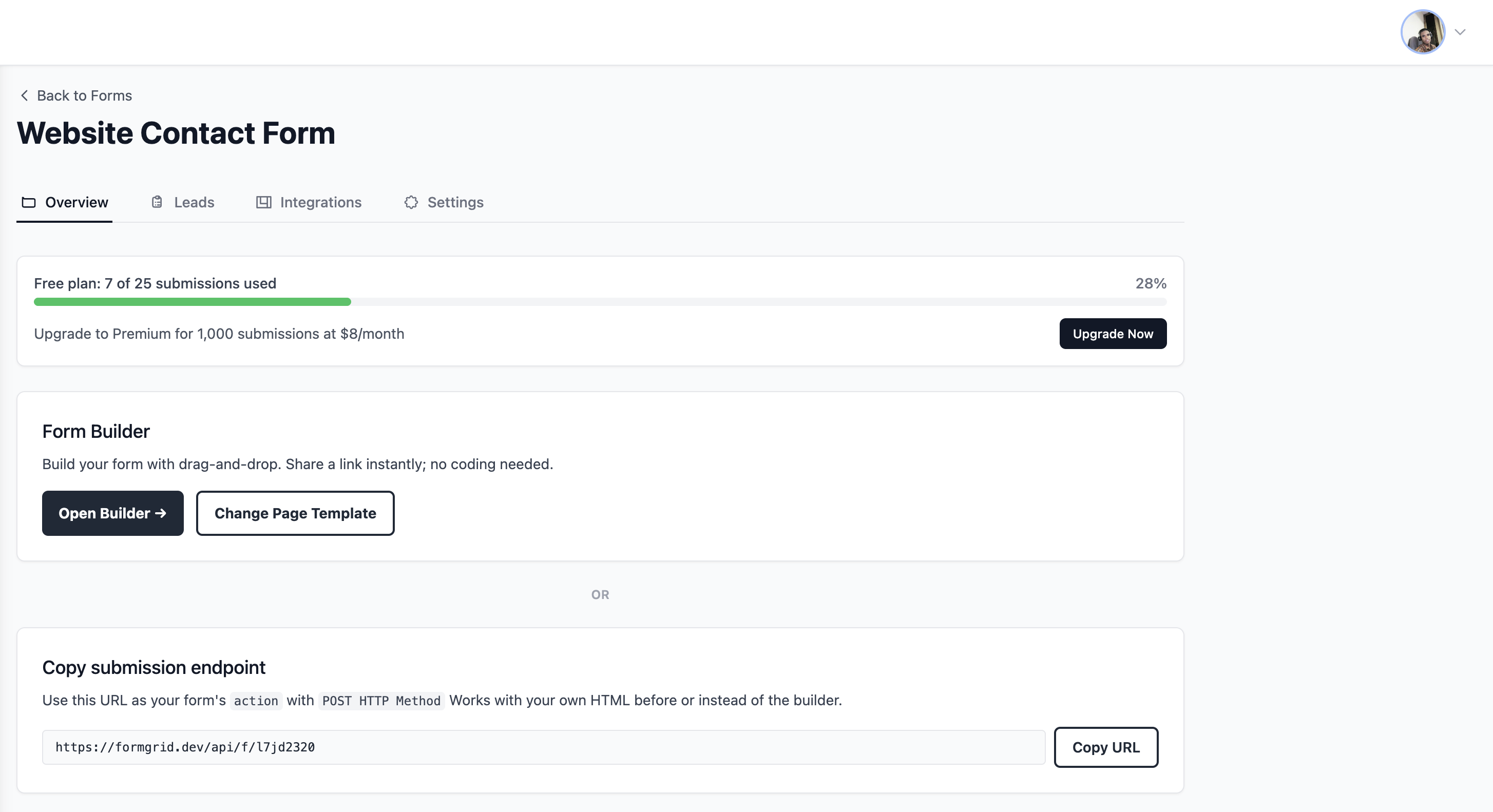Viewport: 1493px width, 812px height.
Task: Click the 28% usage percentage label
Action: 1151,283
